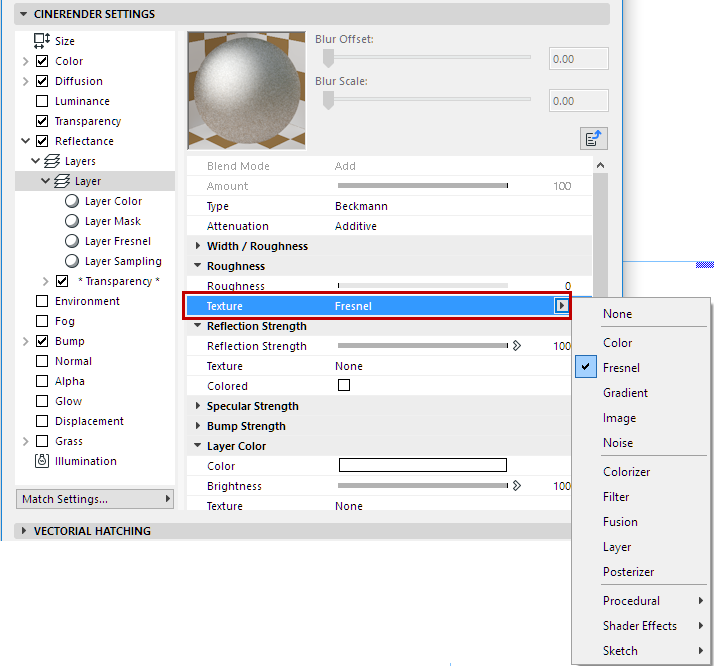Select the Layer Color sphere icon
The width and height of the screenshot is (714, 666).
[x=72, y=201]
